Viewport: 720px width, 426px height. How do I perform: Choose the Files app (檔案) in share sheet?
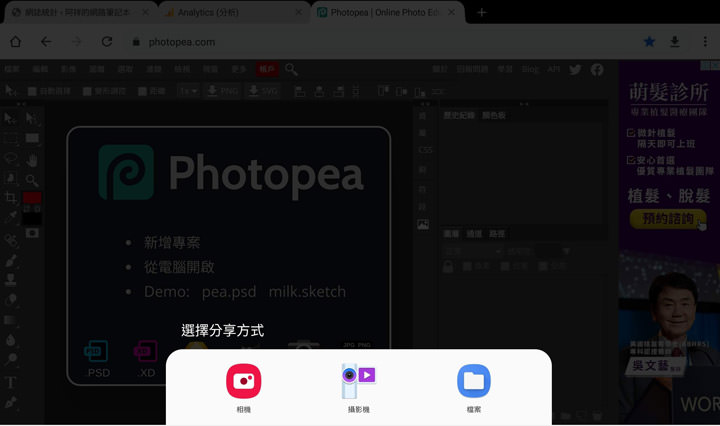(x=474, y=388)
